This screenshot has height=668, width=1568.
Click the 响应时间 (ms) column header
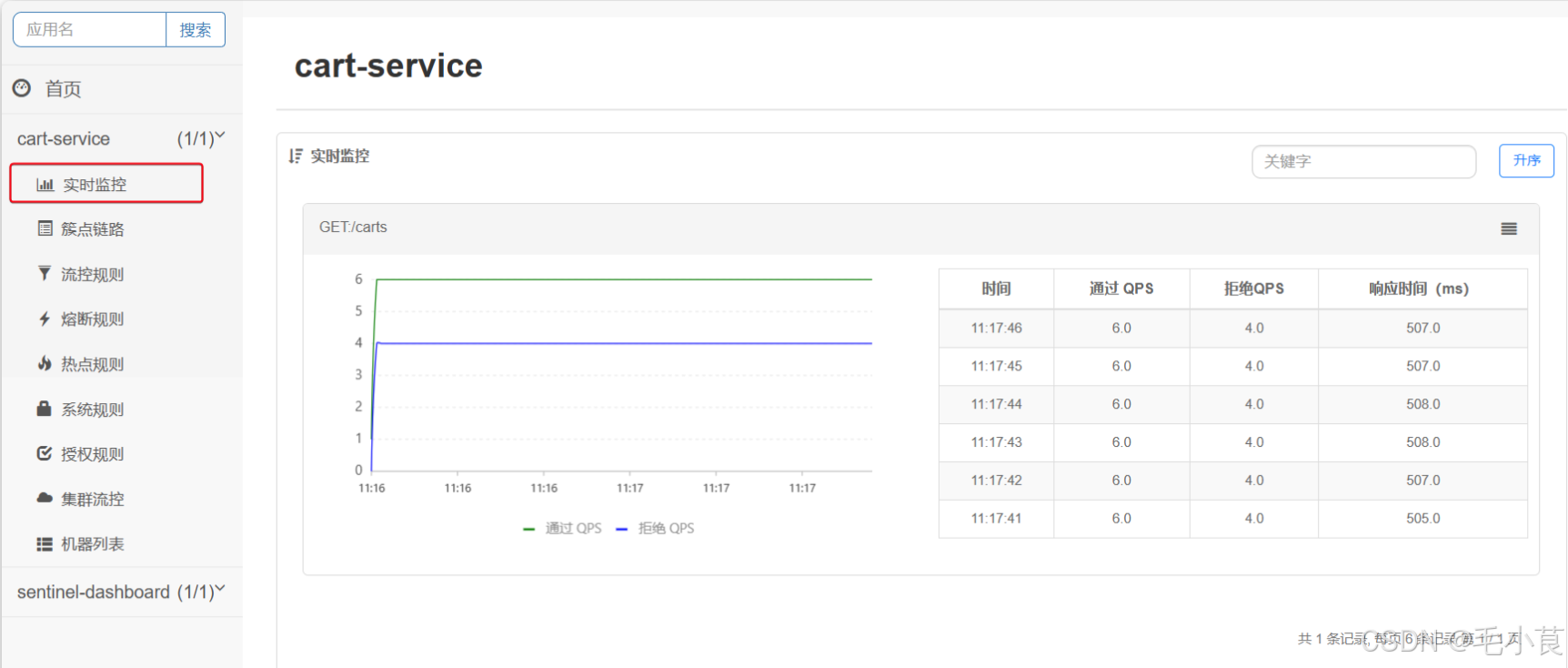pos(1422,288)
